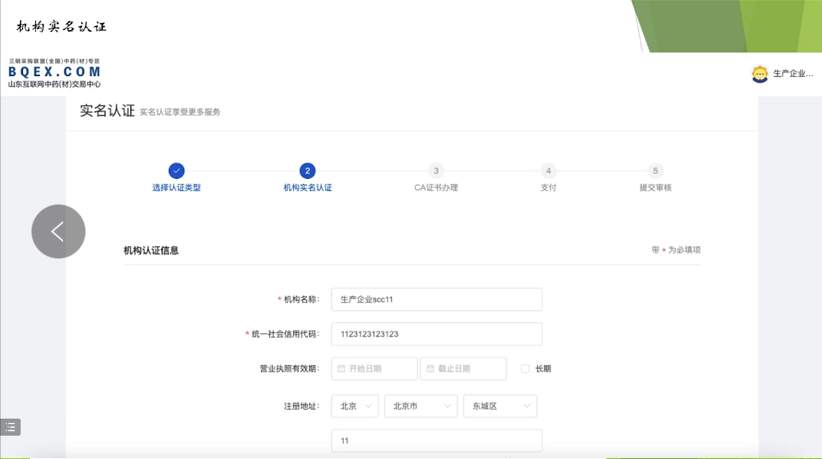Click the calendar icon in 开始日期 field
Screen dimensions: 822x459
tap(341, 369)
